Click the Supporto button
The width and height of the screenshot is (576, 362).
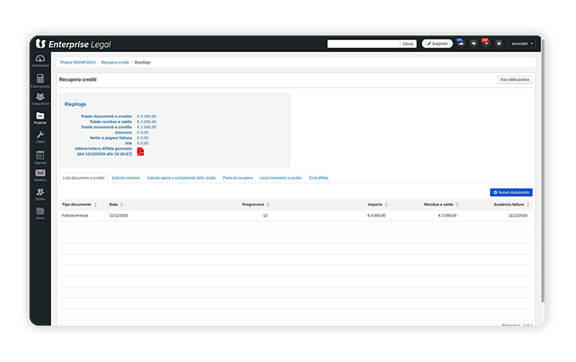pyautogui.click(x=437, y=44)
